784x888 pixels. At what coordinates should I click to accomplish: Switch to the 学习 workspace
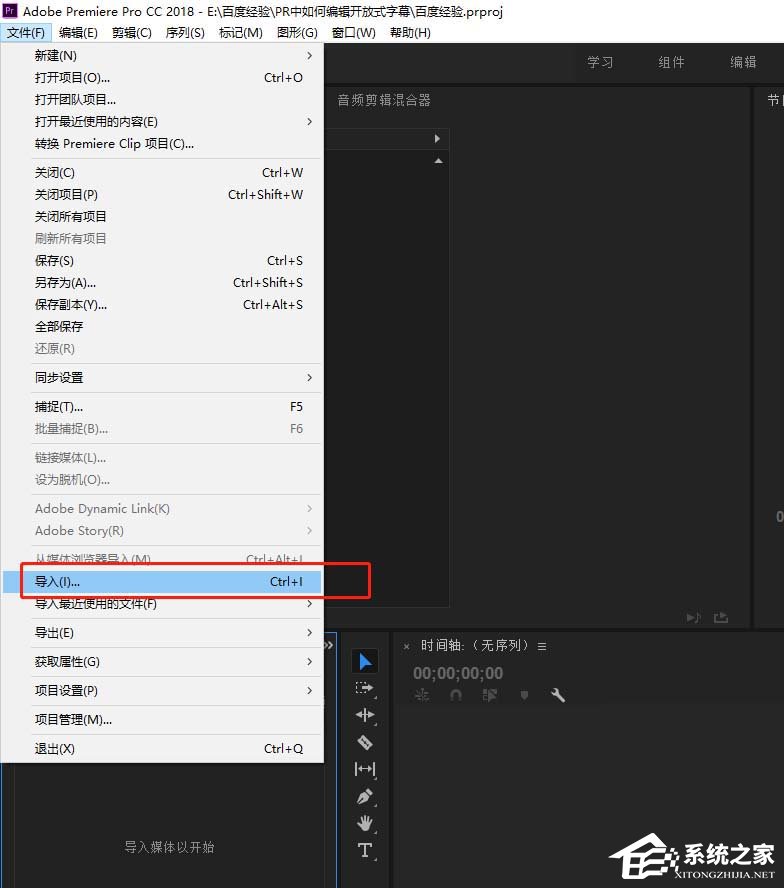tap(600, 62)
